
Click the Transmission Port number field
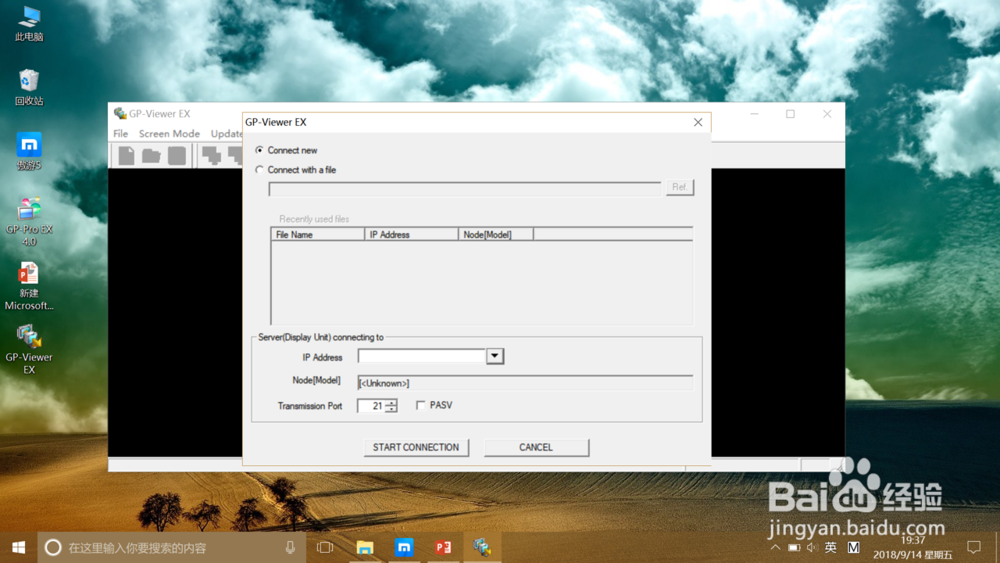pos(371,406)
